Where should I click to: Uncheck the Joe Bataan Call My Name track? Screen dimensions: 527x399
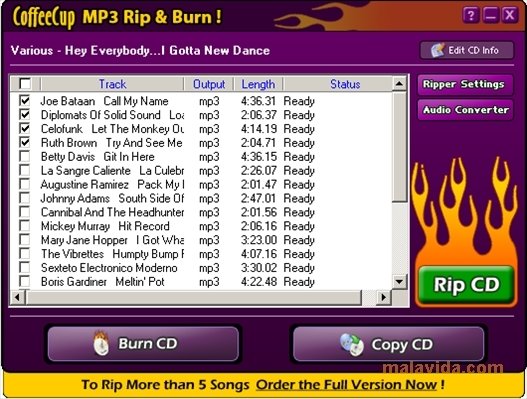[x=25, y=101]
